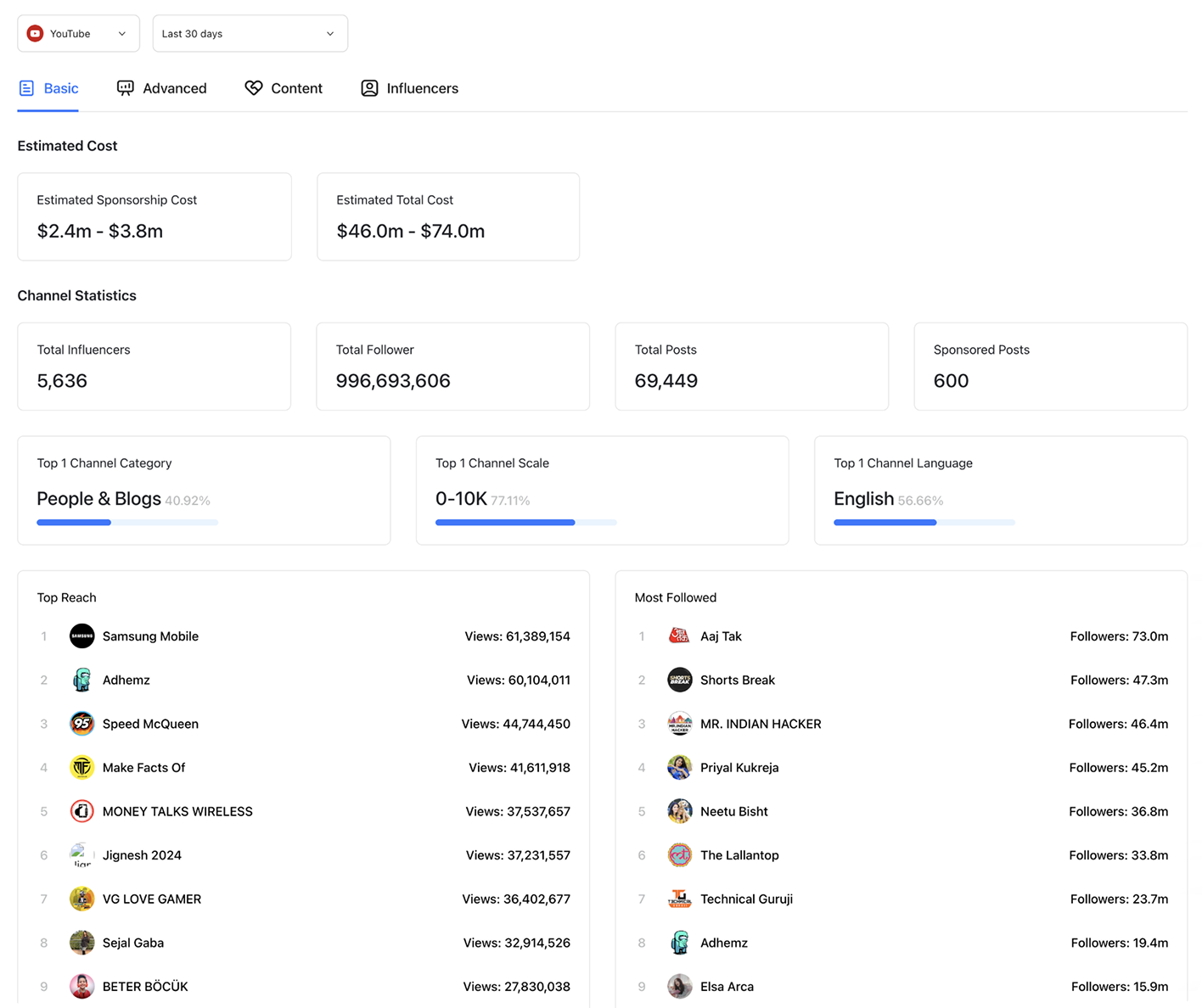Image resolution: width=1202 pixels, height=1008 pixels.
Task: Click The Lallantop channel name
Action: coord(739,855)
